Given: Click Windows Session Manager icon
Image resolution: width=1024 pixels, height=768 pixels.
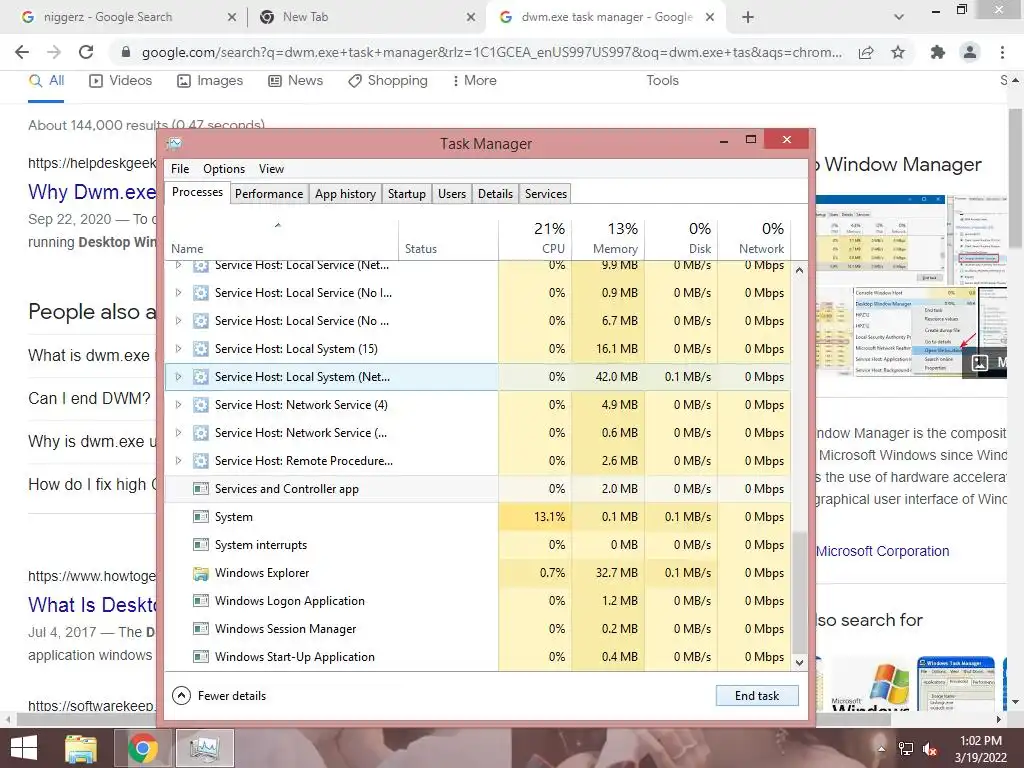Looking at the screenshot, I should [200, 629].
